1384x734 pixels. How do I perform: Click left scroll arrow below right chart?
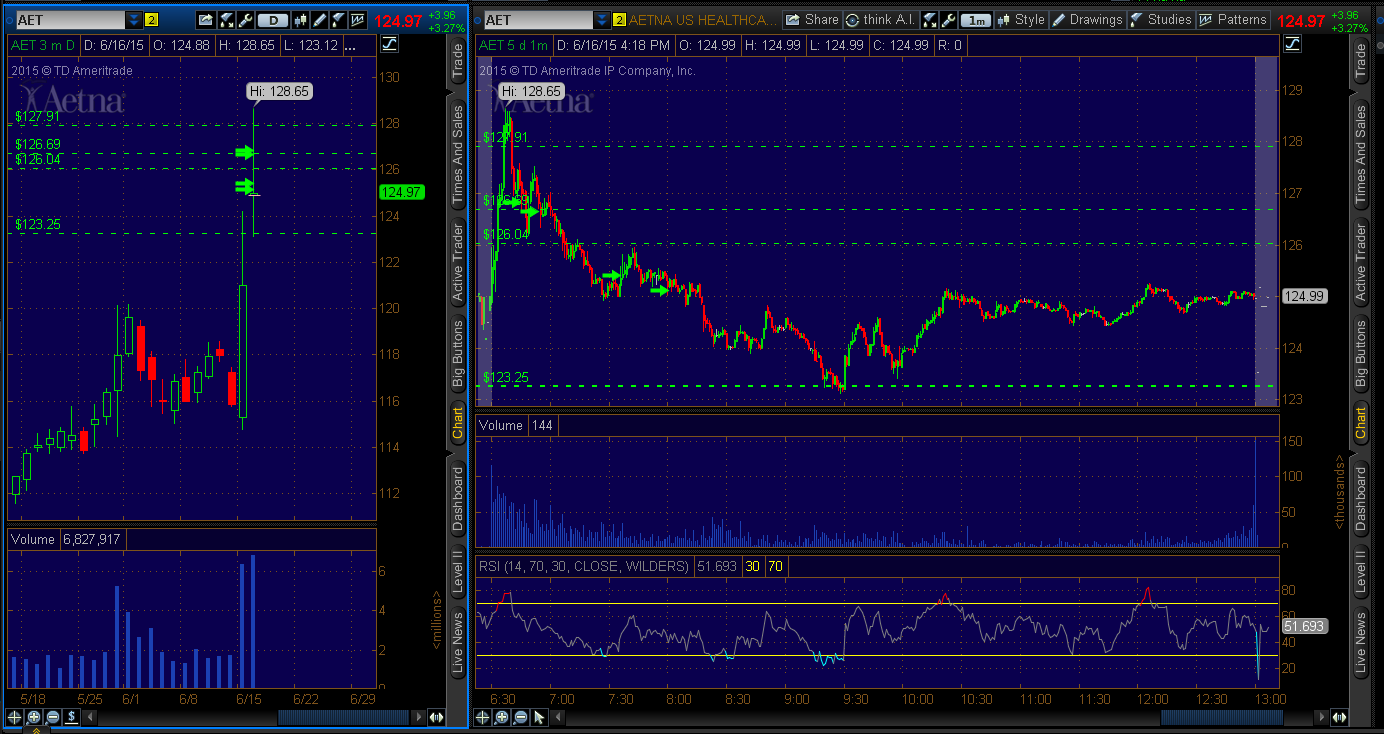click(x=557, y=717)
